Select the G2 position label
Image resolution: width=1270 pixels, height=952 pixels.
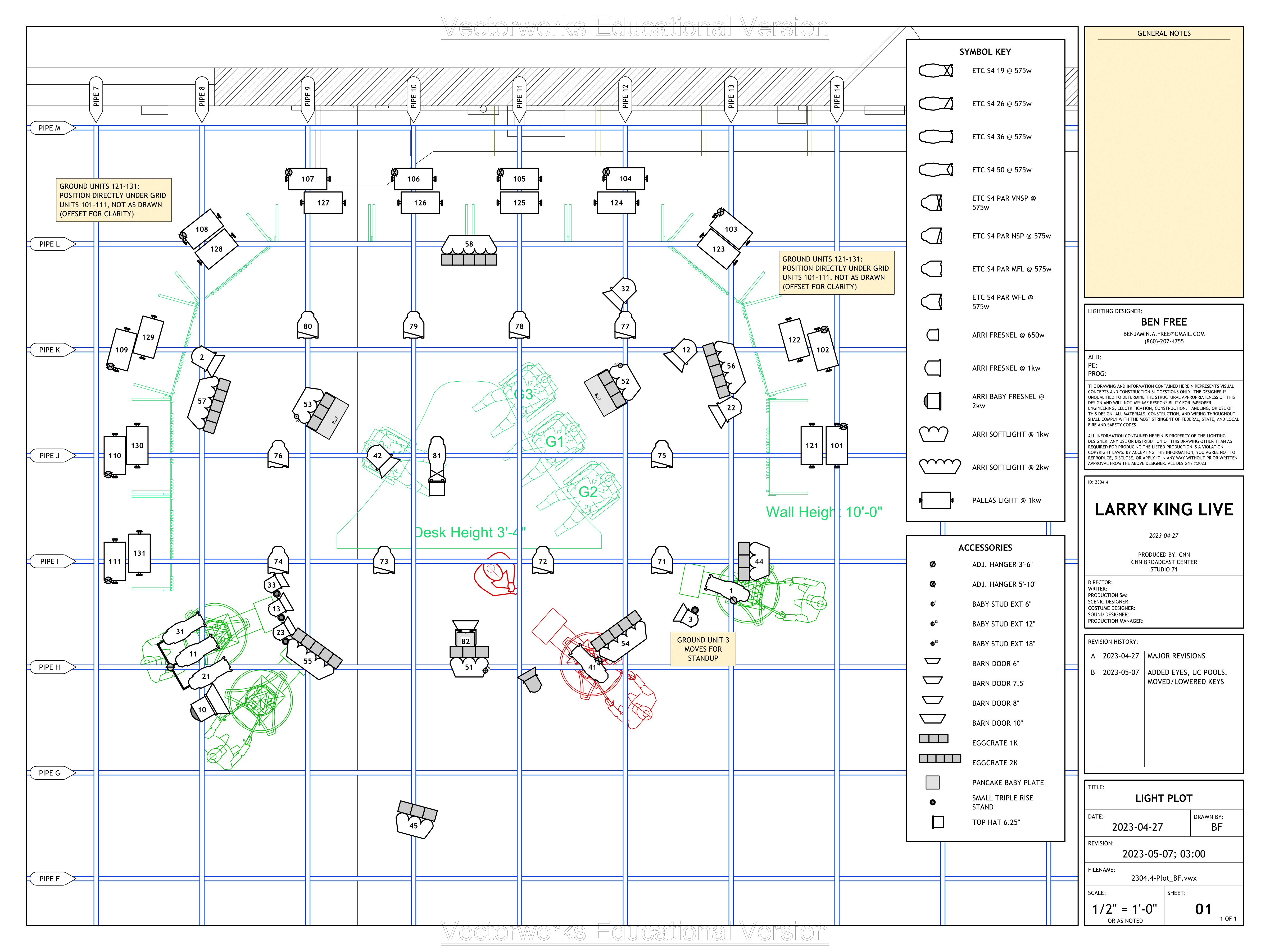pos(588,492)
